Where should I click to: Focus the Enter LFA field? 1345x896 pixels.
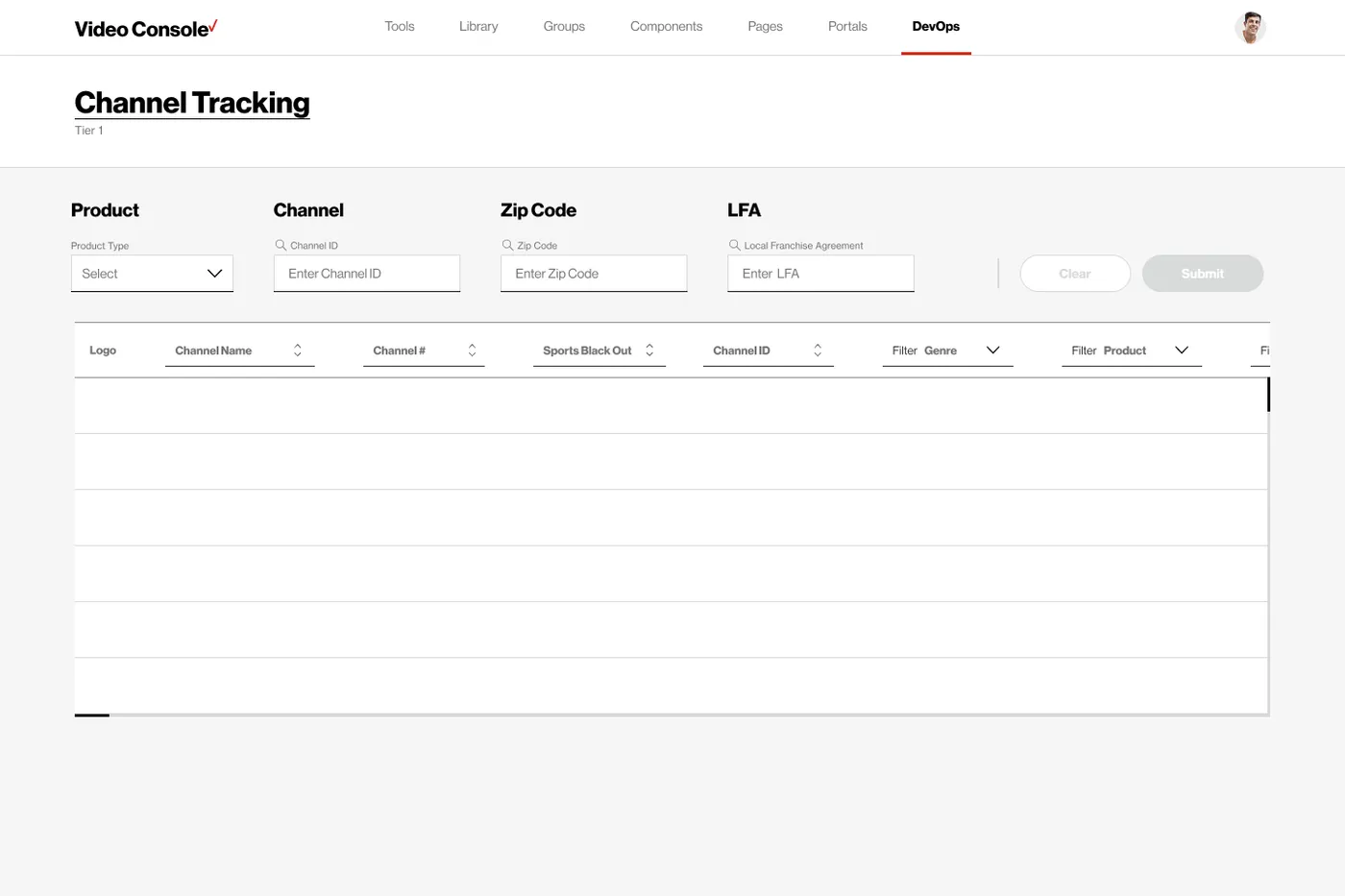[x=820, y=274]
